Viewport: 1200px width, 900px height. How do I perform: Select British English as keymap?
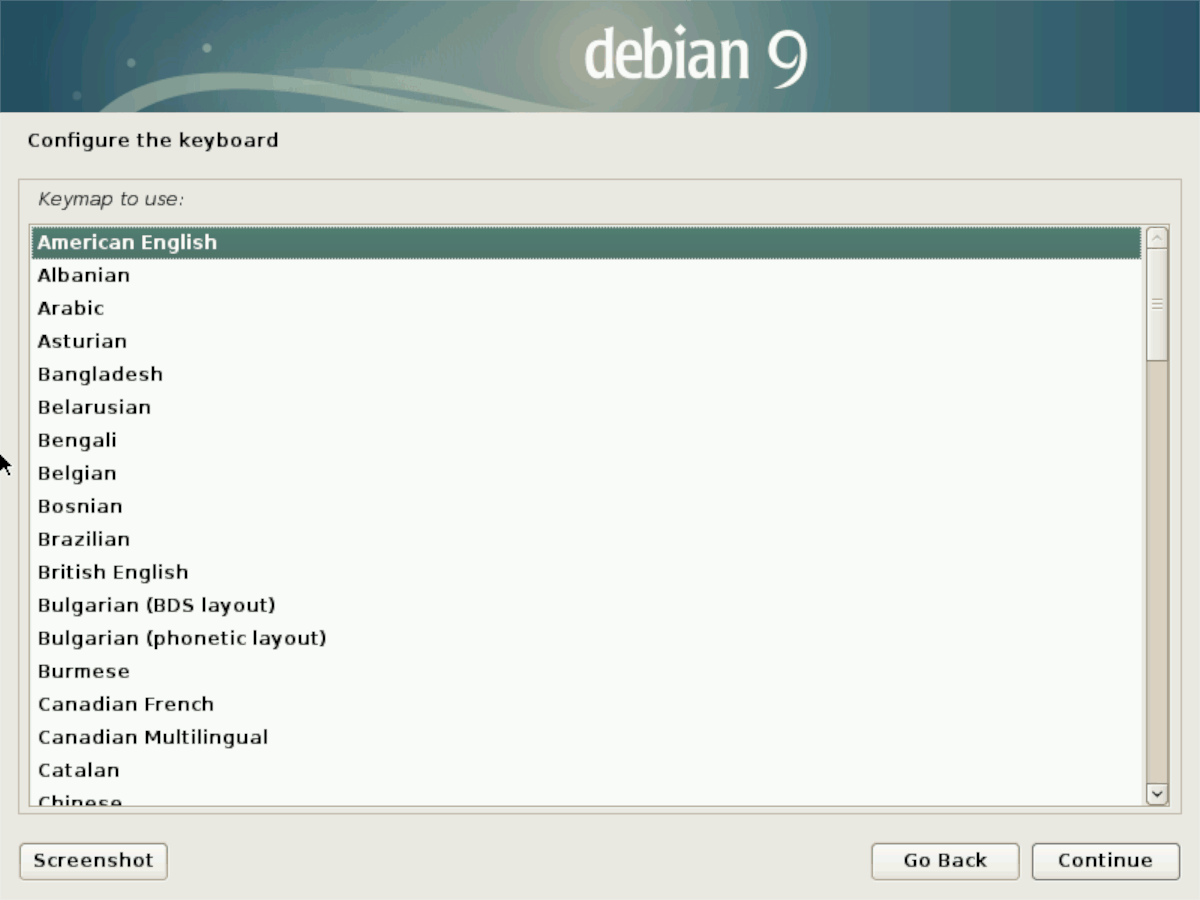[112, 572]
